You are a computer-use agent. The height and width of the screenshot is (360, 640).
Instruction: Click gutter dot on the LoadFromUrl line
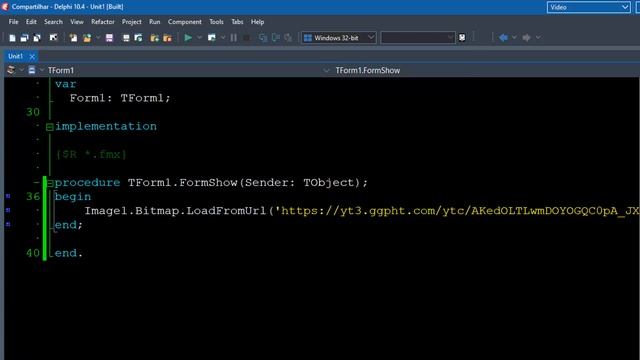coord(8,210)
